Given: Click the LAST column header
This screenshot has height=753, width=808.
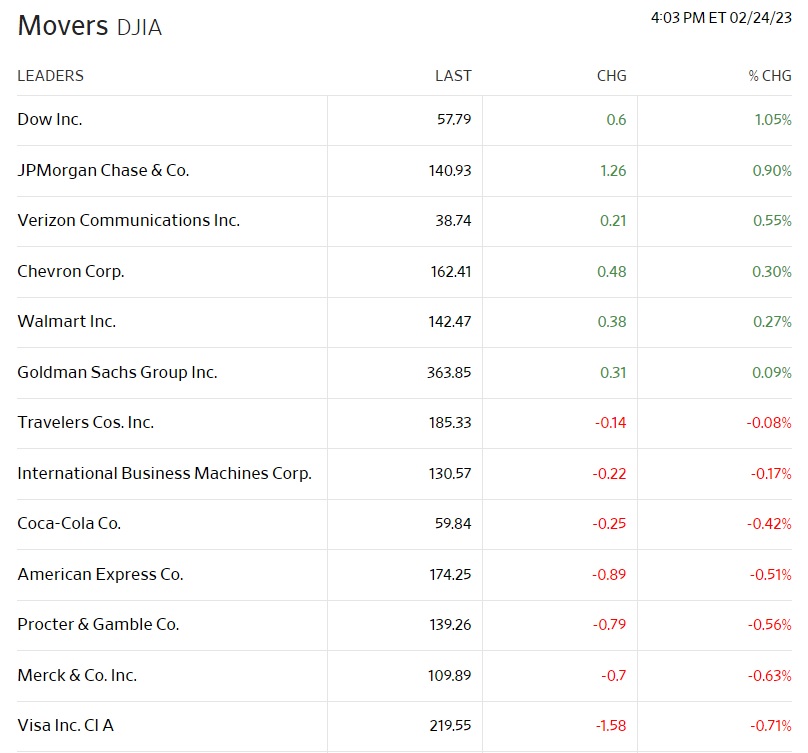Looking at the screenshot, I should [453, 76].
